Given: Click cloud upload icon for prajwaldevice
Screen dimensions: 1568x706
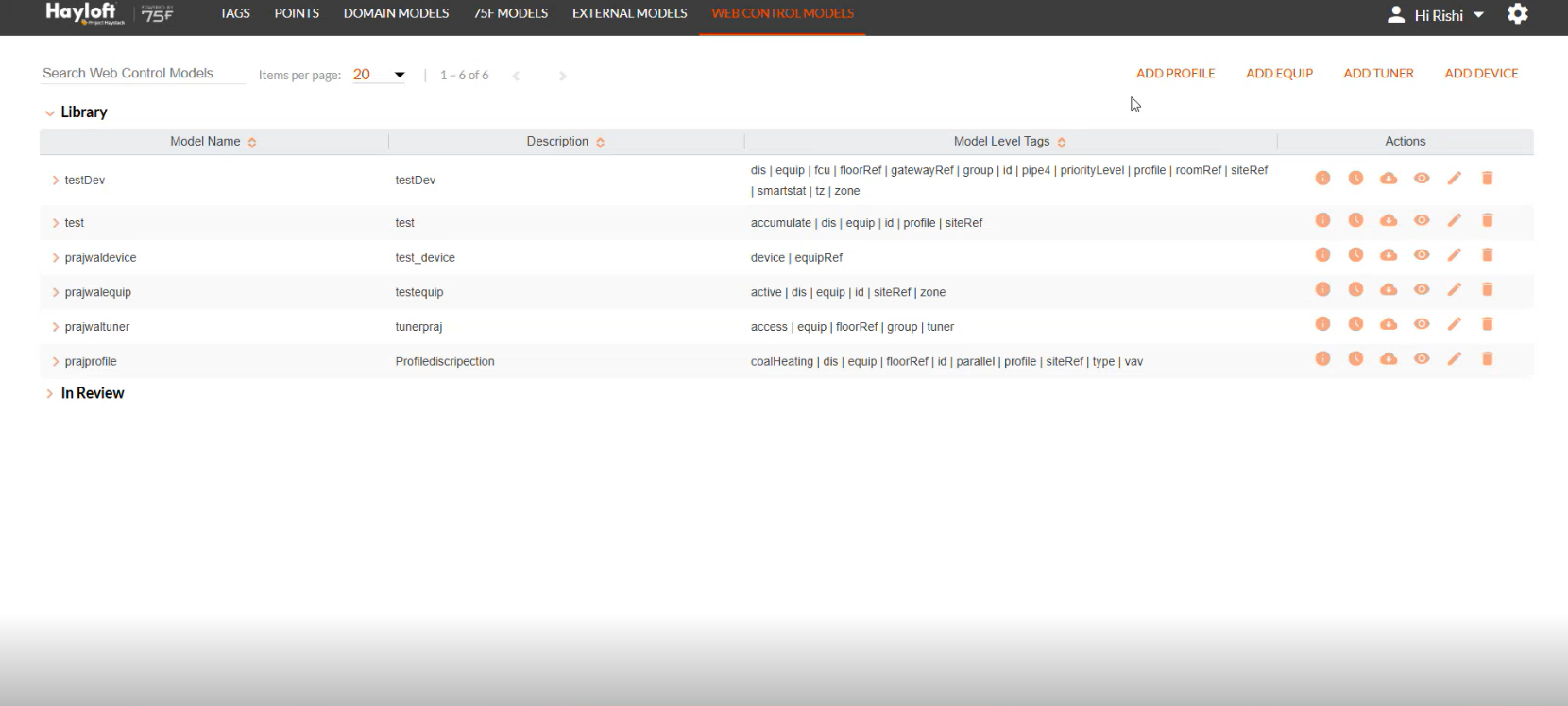Looking at the screenshot, I should tap(1389, 255).
